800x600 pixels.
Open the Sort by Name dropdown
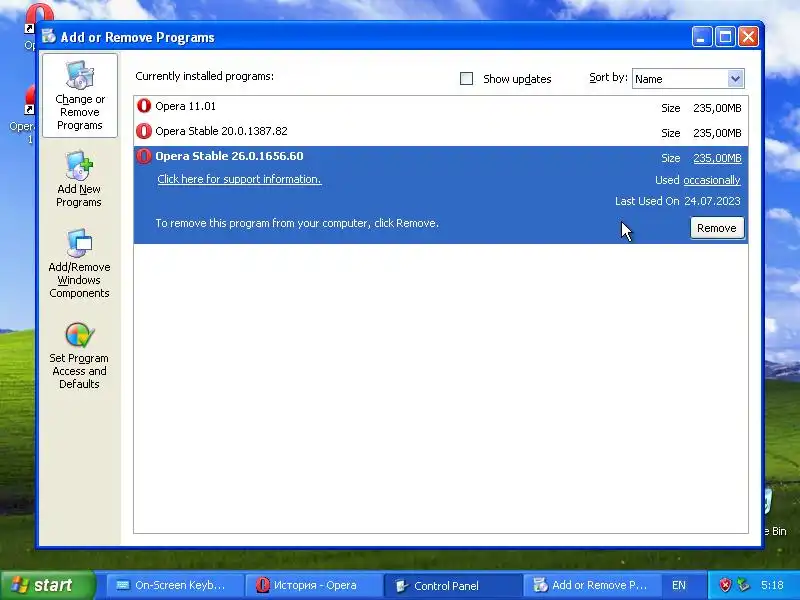[x=688, y=79]
